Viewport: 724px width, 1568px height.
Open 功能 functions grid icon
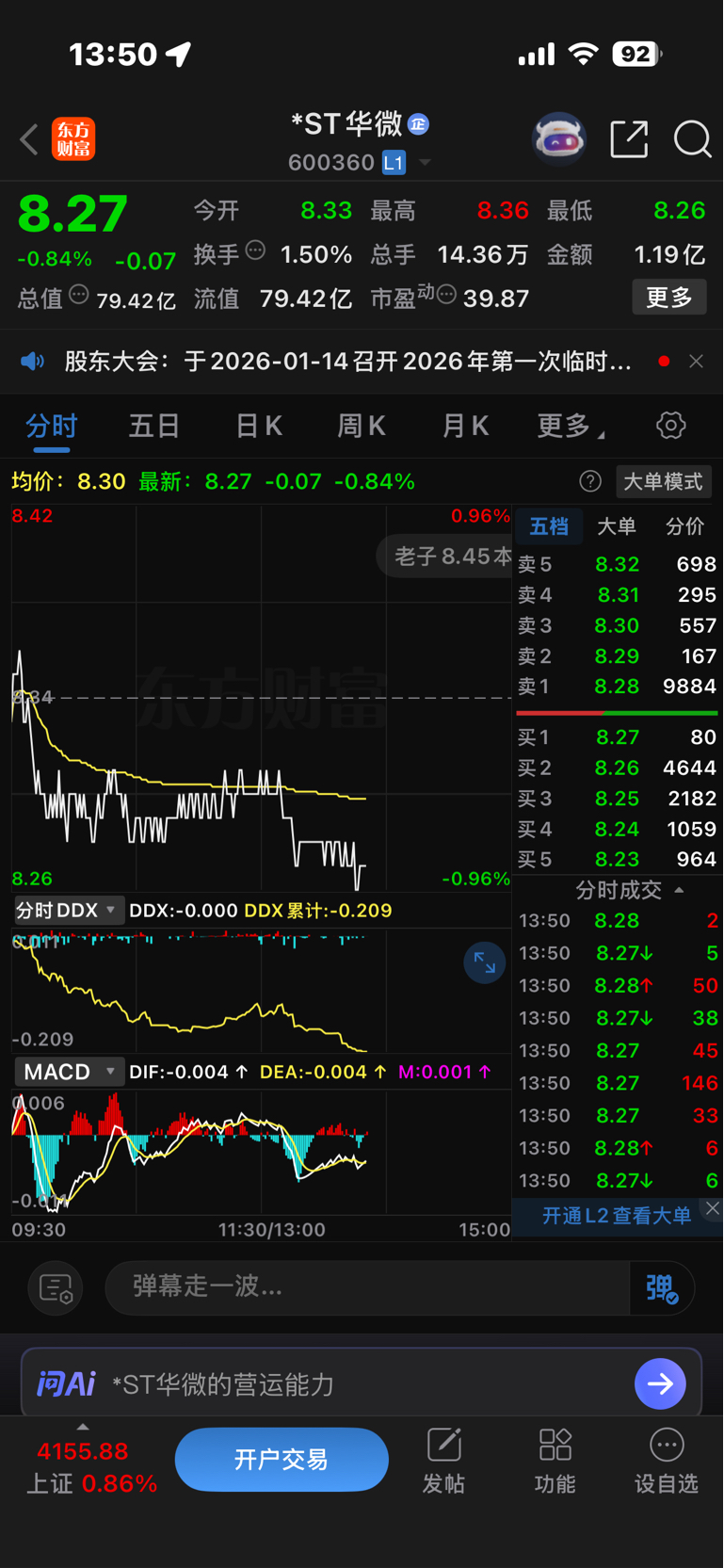tap(555, 1462)
